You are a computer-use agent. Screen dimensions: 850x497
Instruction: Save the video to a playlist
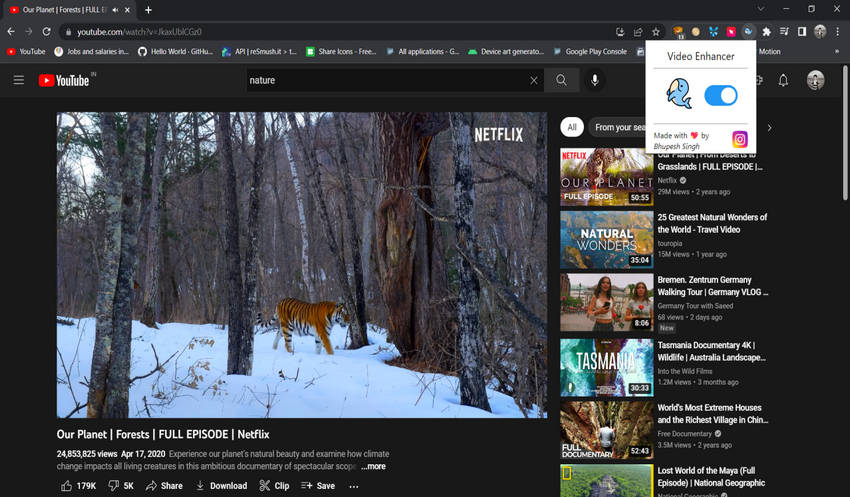pyautogui.click(x=318, y=486)
